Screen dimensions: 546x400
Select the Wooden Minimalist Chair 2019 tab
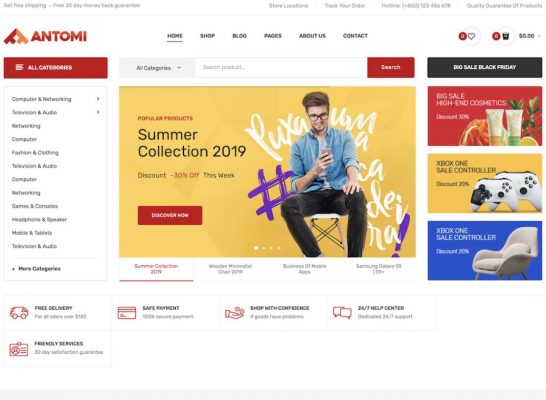point(230,269)
